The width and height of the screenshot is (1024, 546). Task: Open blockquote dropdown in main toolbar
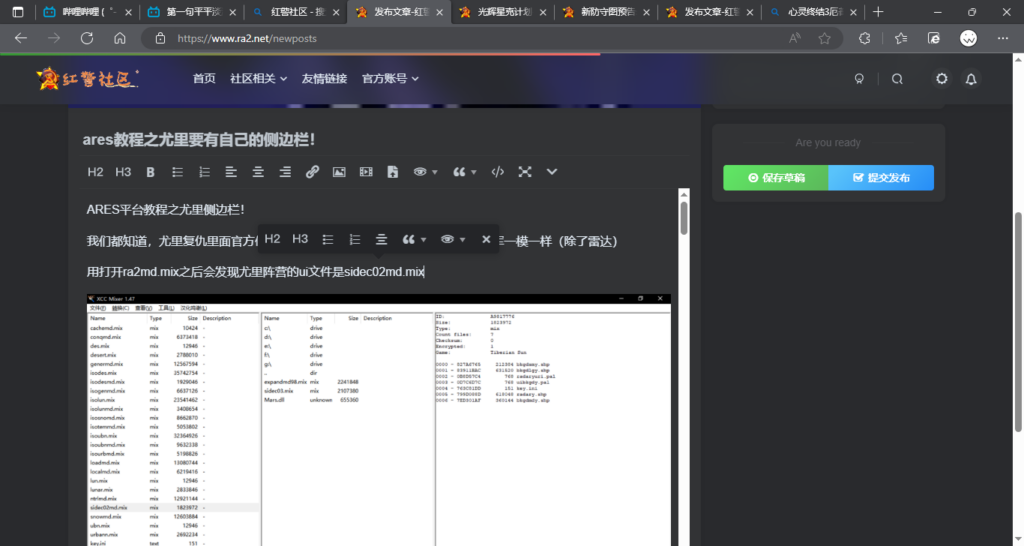(x=464, y=172)
